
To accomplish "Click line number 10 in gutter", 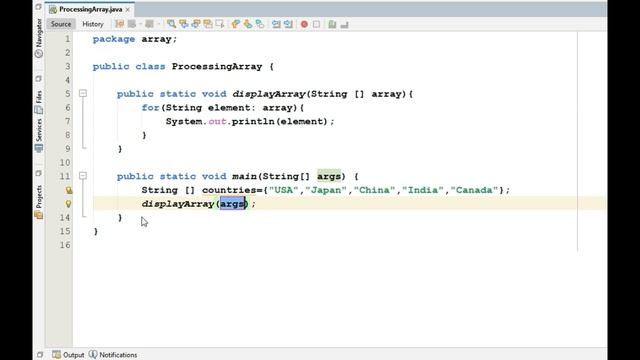I will tap(65, 162).
